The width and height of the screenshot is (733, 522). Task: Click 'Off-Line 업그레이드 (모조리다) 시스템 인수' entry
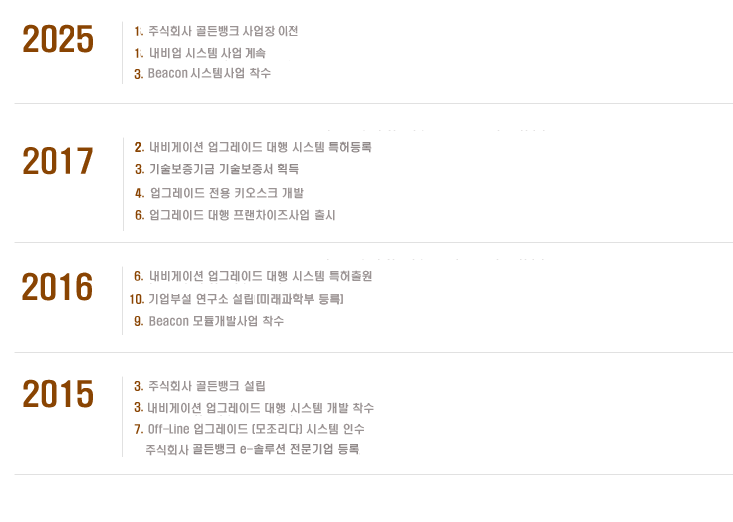point(256,429)
